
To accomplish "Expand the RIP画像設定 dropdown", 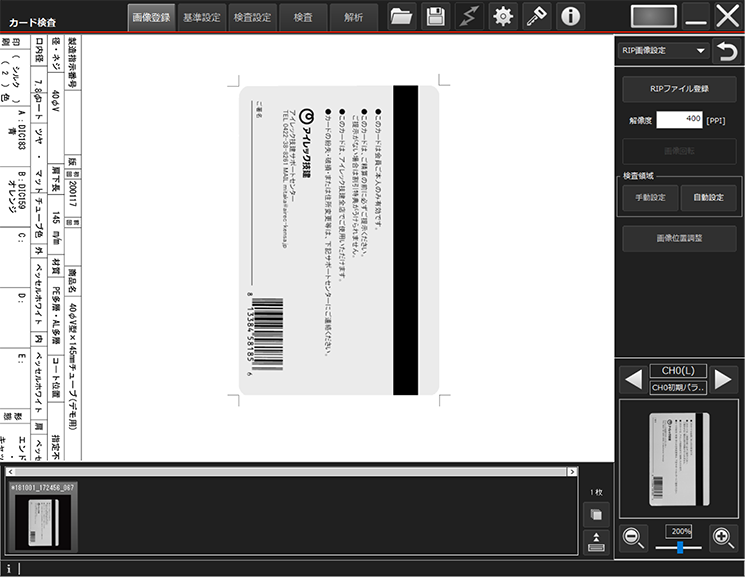I will 663,50.
